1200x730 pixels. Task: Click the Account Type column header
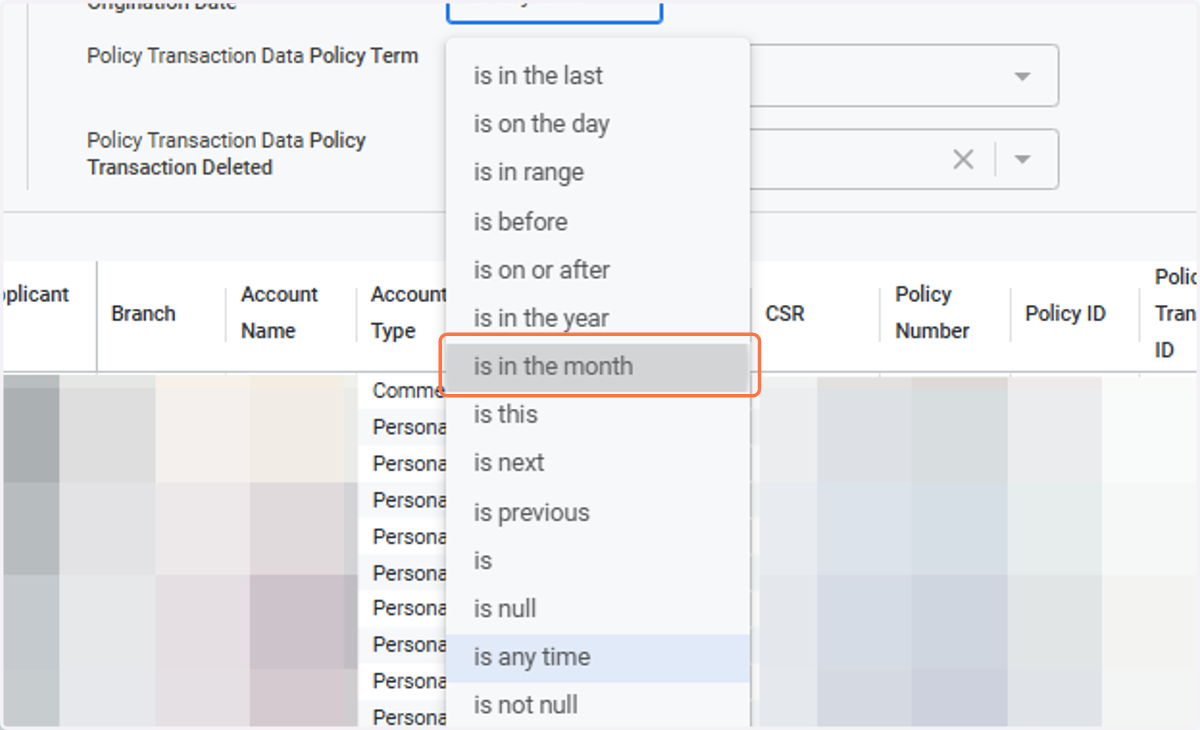pyautogui.click(x=408, y=313)
